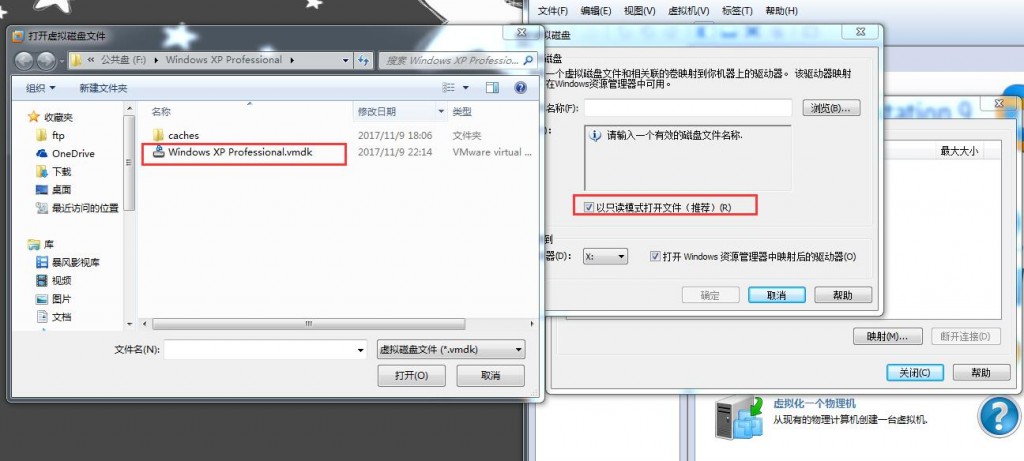Click 新建文件夹 in the file dialog toolbar
The width and height of the screenshot is (1024, 461).
pos(103,88)
